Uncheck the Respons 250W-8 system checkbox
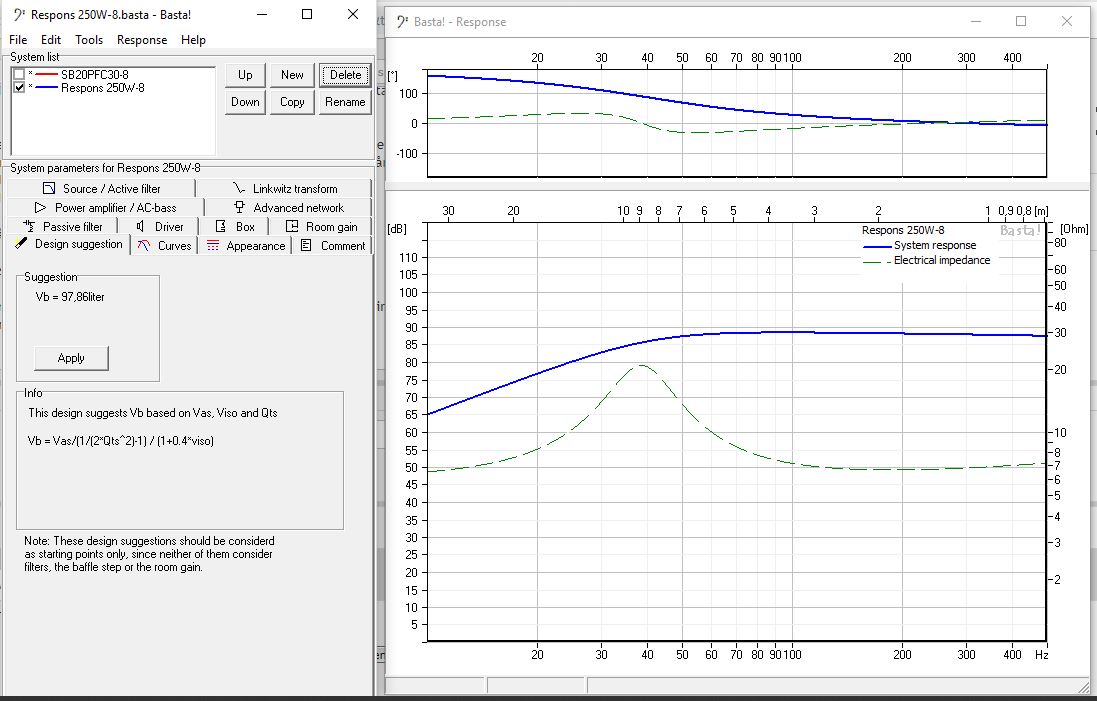1097x701 pixels. tap(19, 88)
